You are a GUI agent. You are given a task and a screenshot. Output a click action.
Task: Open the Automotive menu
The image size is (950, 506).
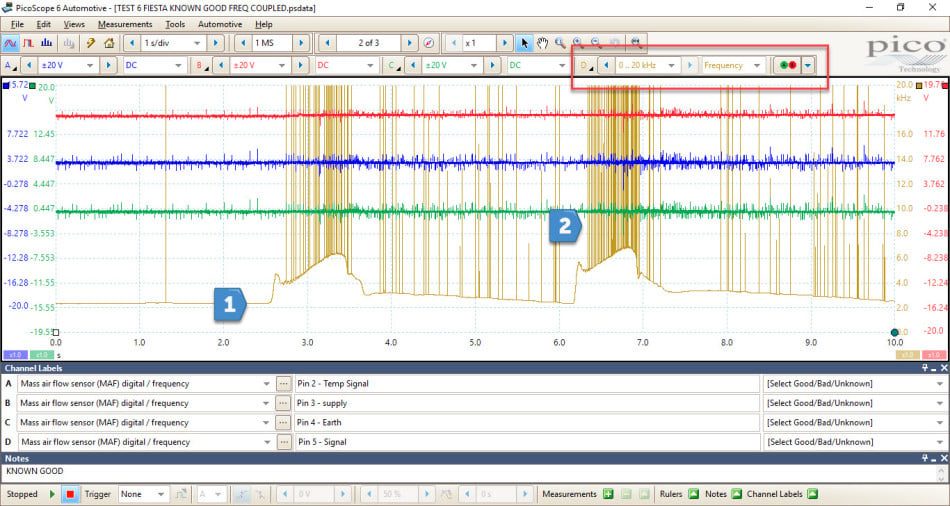pyautogui.click(x=220, y=24)
